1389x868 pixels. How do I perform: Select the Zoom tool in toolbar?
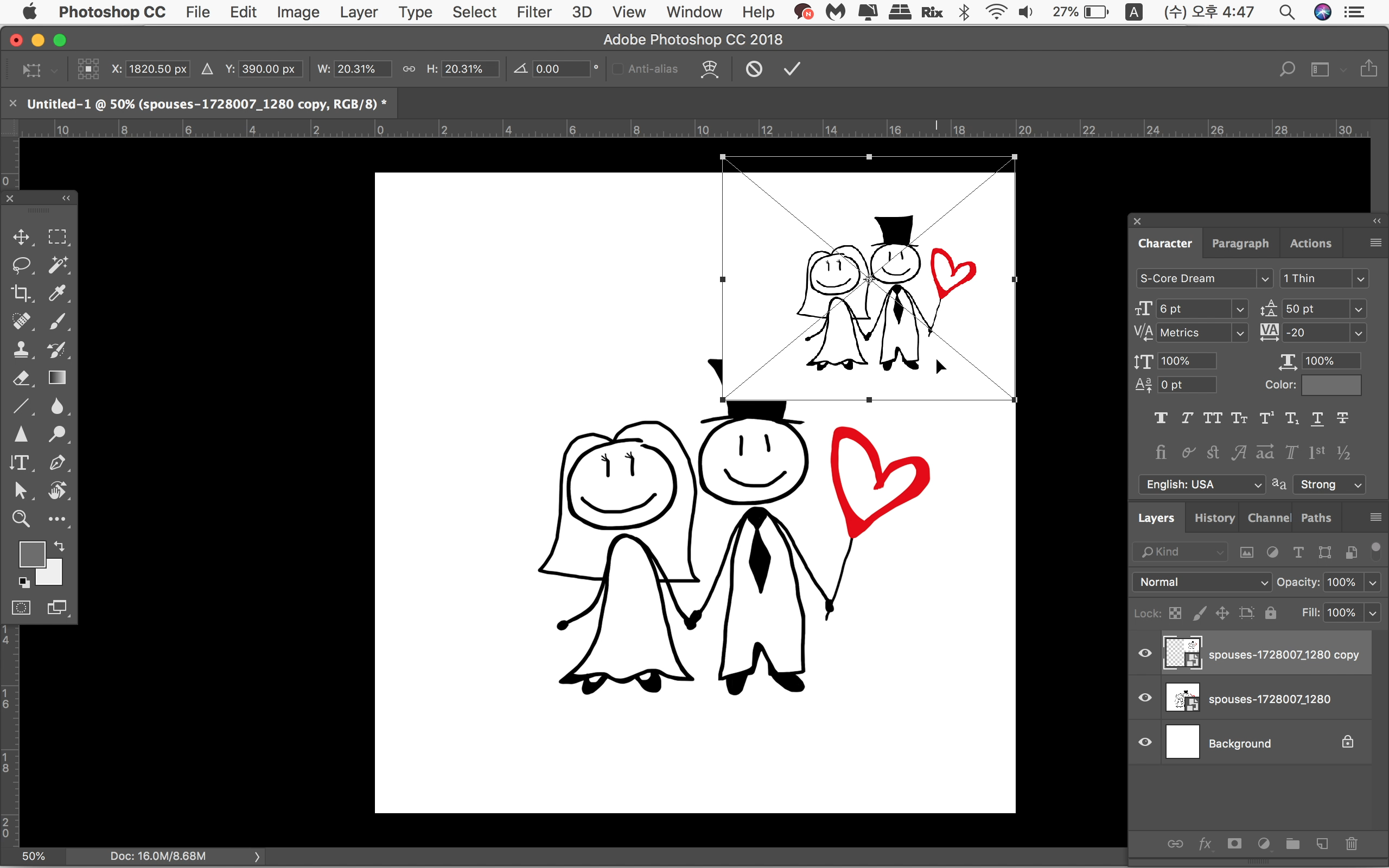21,519
